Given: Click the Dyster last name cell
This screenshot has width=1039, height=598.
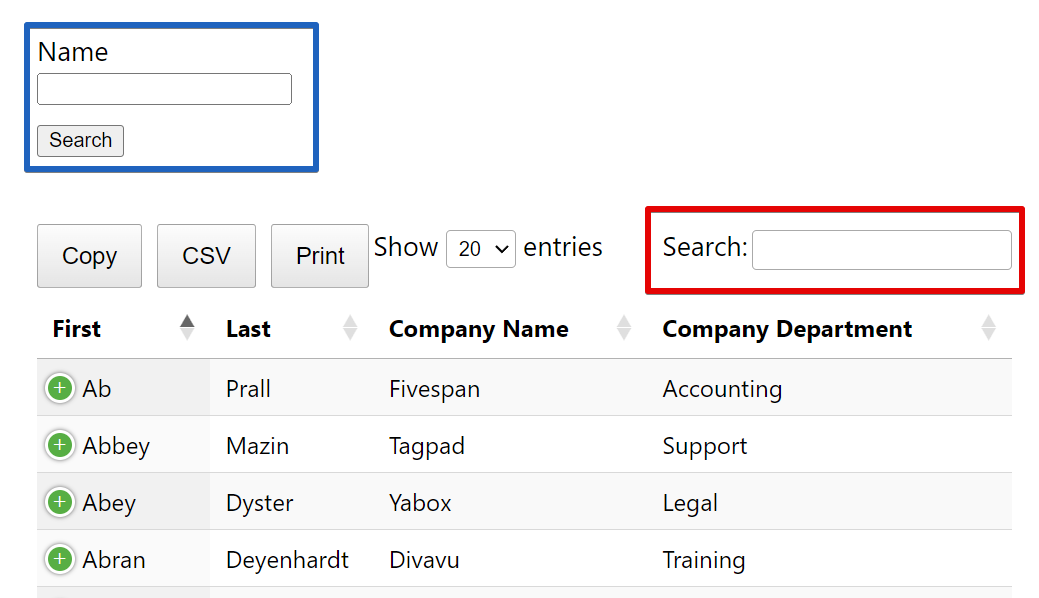Looking at the screenshot, I should tap(260, 503).
